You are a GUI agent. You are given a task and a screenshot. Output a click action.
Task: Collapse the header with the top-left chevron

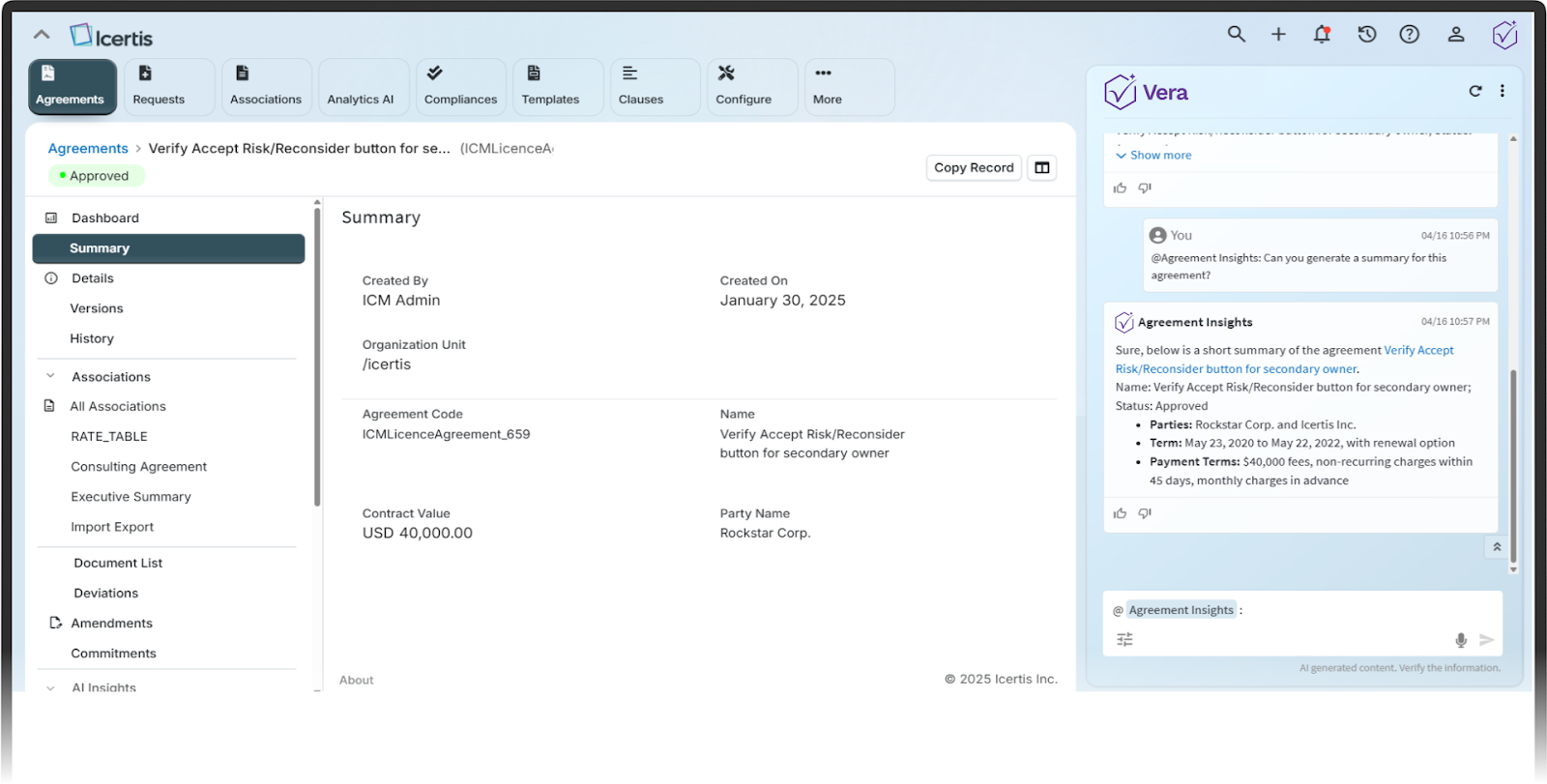42,35
